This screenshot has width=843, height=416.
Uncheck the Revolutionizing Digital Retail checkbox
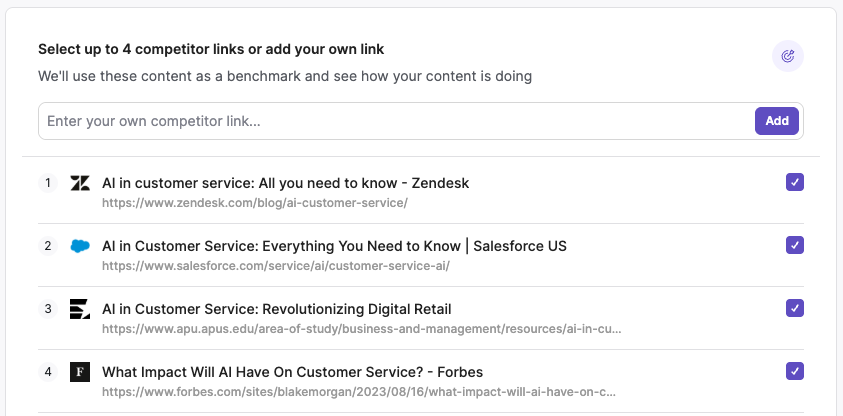(795, 308)
